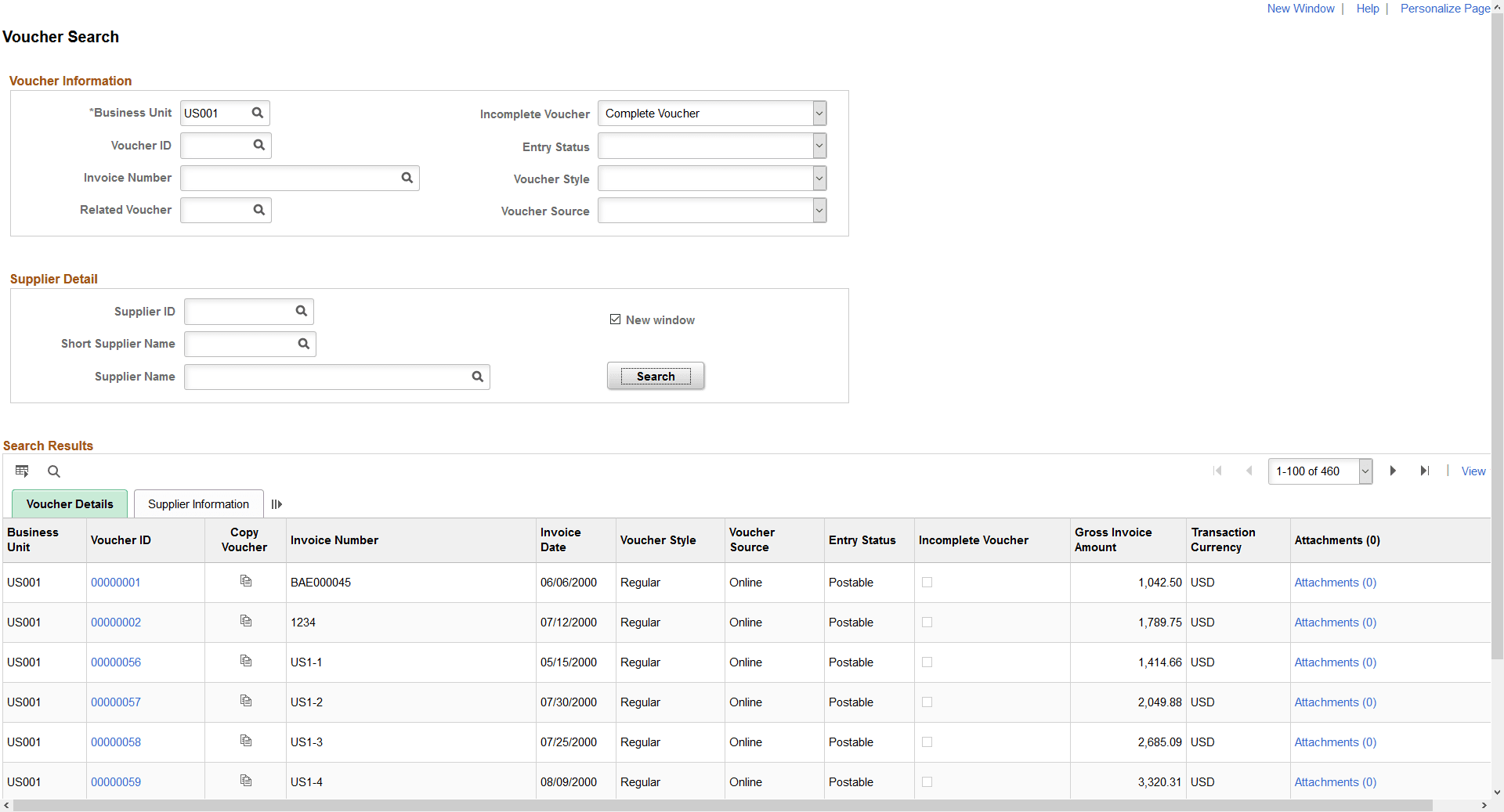Open the Incomplete Voucher dropdown
Image resolution: width=1504 pixels, height=812 pixels.
819,113
